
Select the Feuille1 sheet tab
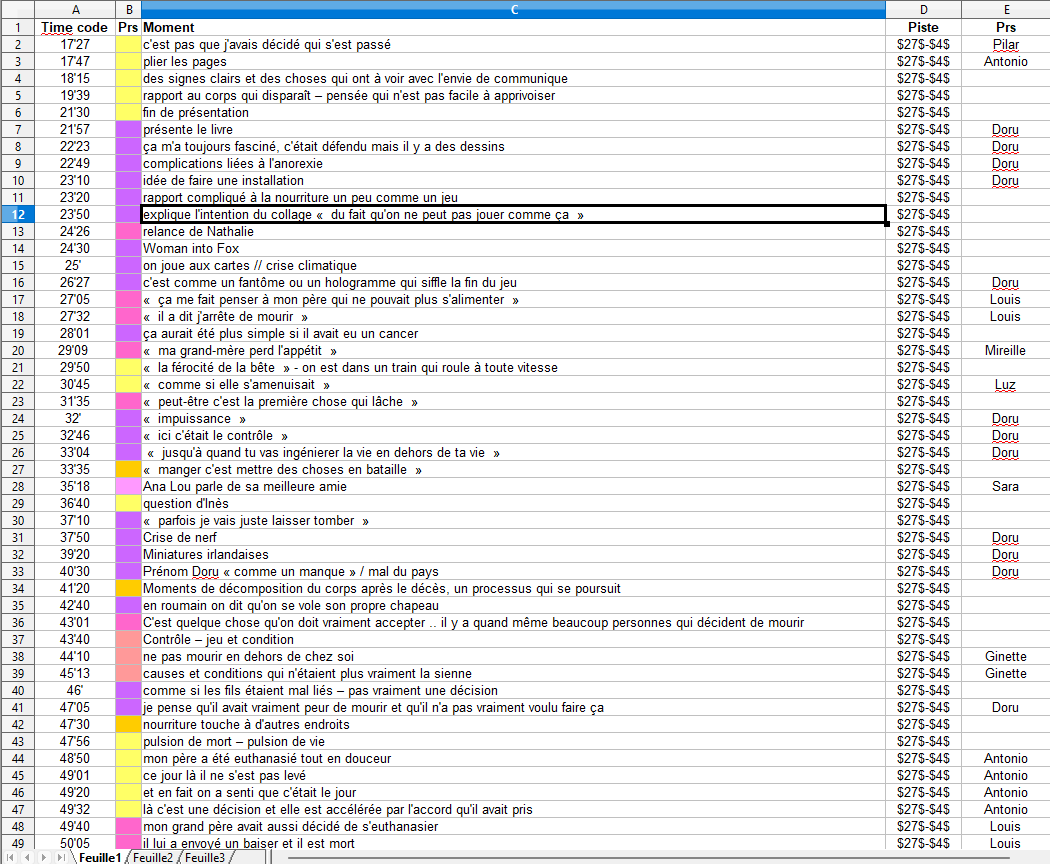(x=100, y=857)
